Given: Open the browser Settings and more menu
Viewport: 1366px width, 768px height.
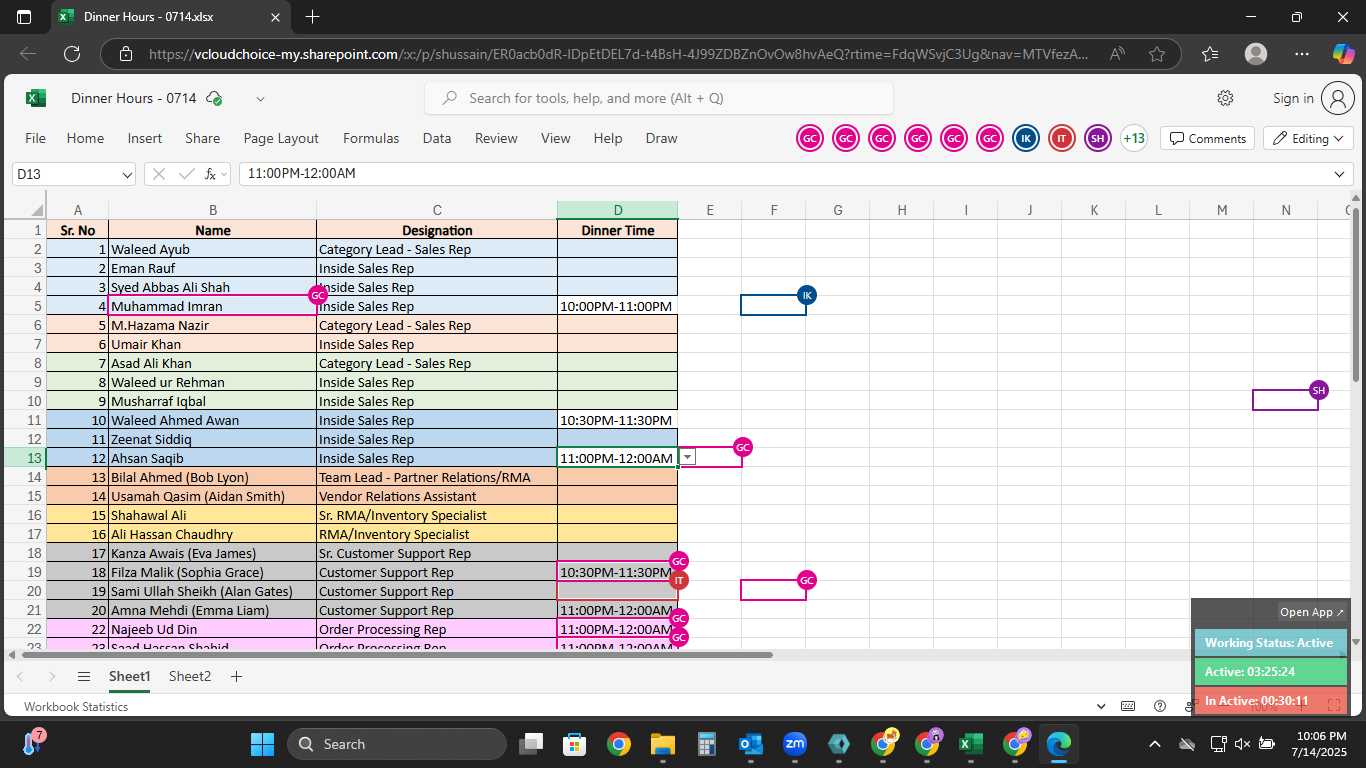Looking at the screenshot, I should pos(1301,54).
